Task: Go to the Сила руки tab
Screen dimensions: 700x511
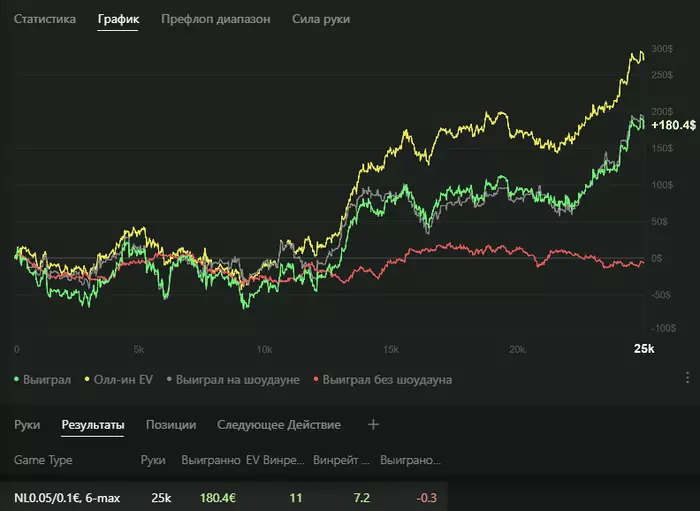Action: (x=321, y=19)
